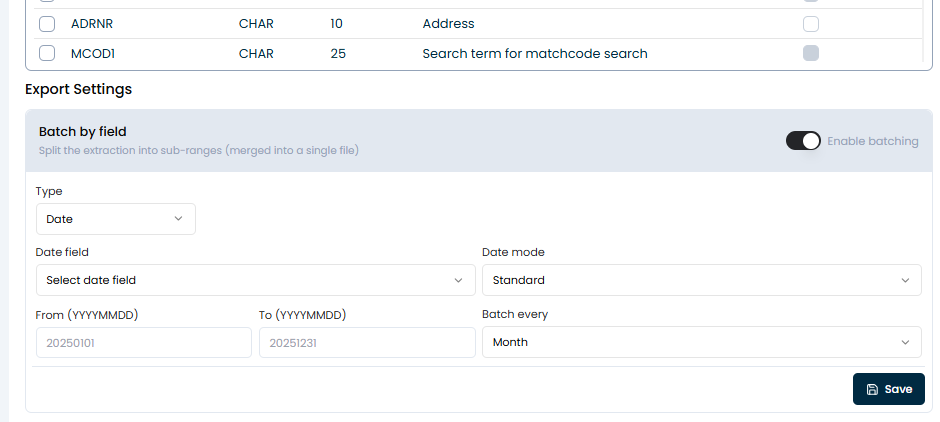Click the Date mode label

point(513,252)
